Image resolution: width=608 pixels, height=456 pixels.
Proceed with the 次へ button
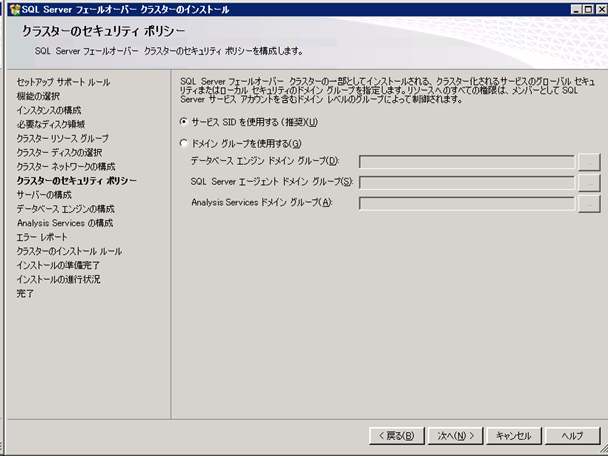[x=456, y=436]
